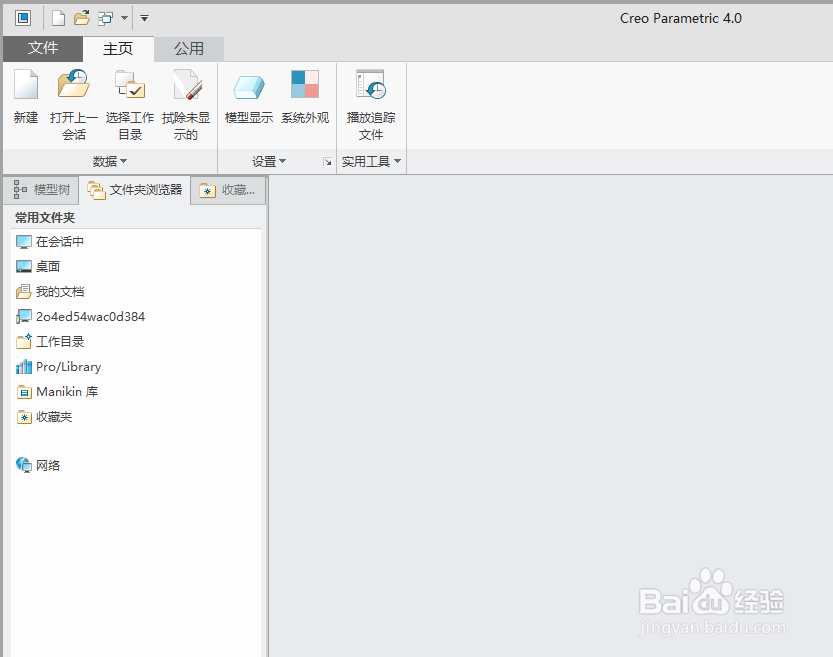Select 网络 entry
Screen dimensions: 833x657
[38, 465]
